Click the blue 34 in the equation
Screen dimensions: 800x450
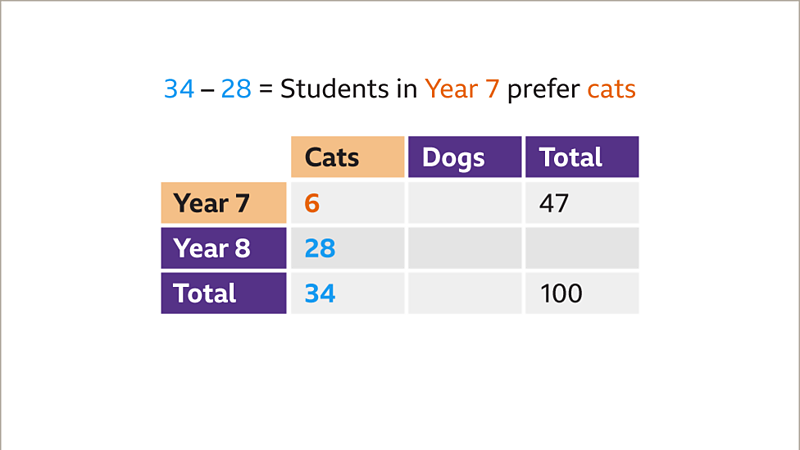click(x=179, y=89)
